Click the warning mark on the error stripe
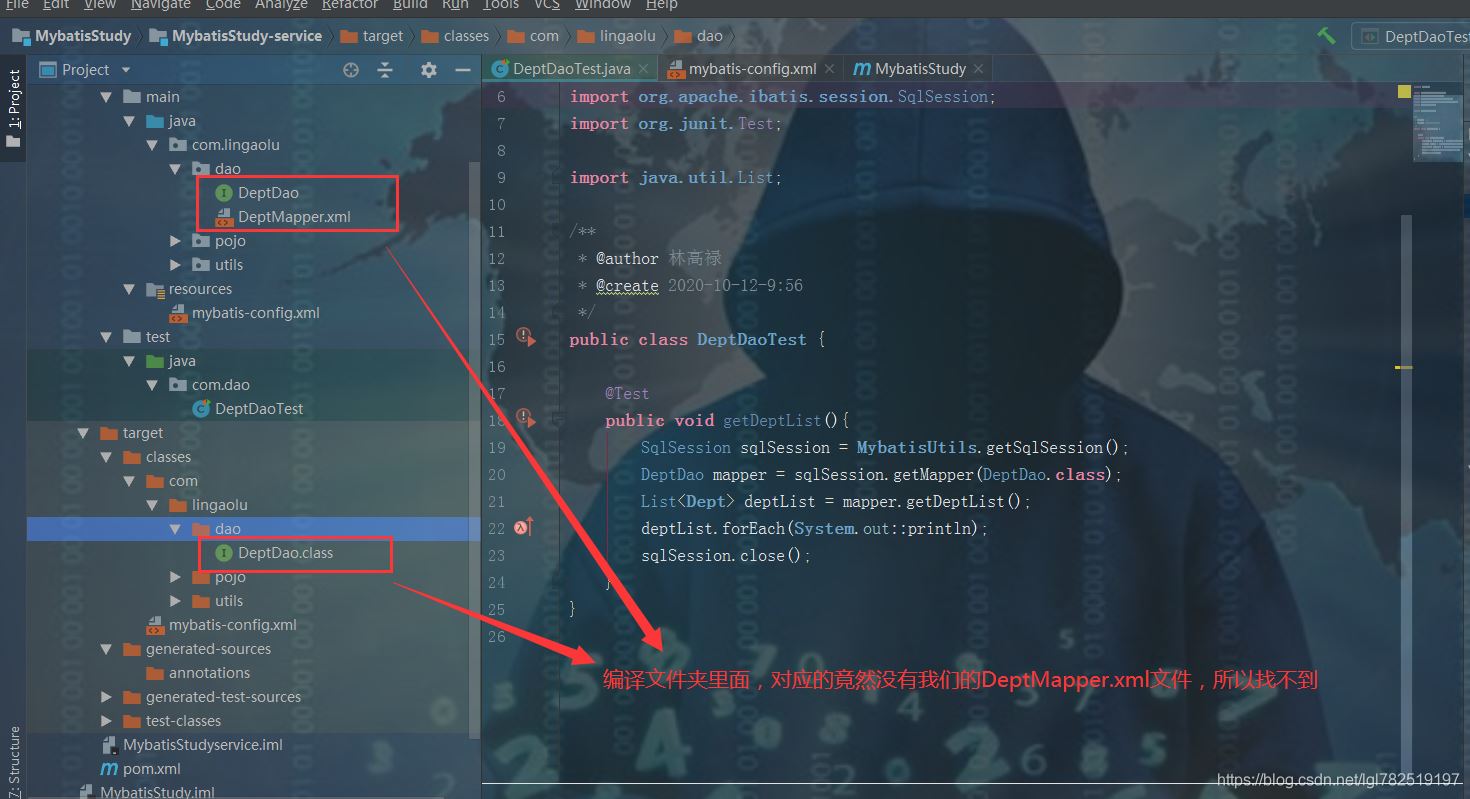 pyautogui.click(x=1404, y=368)
